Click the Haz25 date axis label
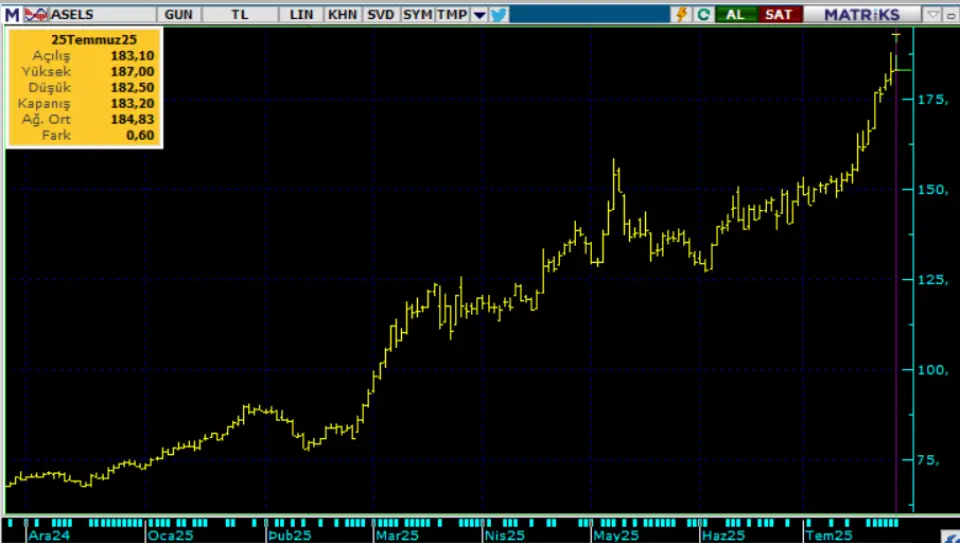The image size is (960, 543). coord(724,536)
